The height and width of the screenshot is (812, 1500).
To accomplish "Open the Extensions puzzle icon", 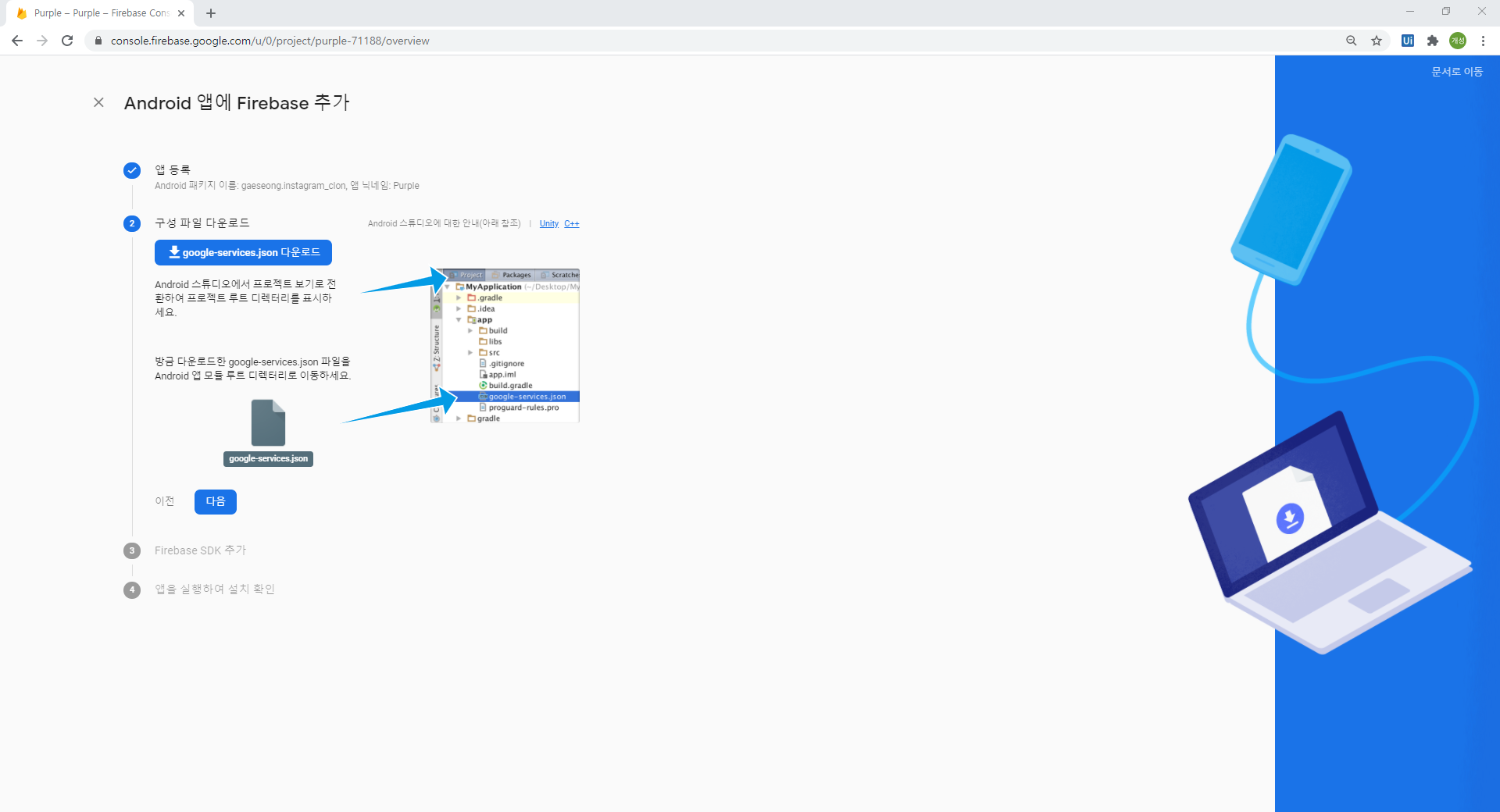I will coord(1433,41).
